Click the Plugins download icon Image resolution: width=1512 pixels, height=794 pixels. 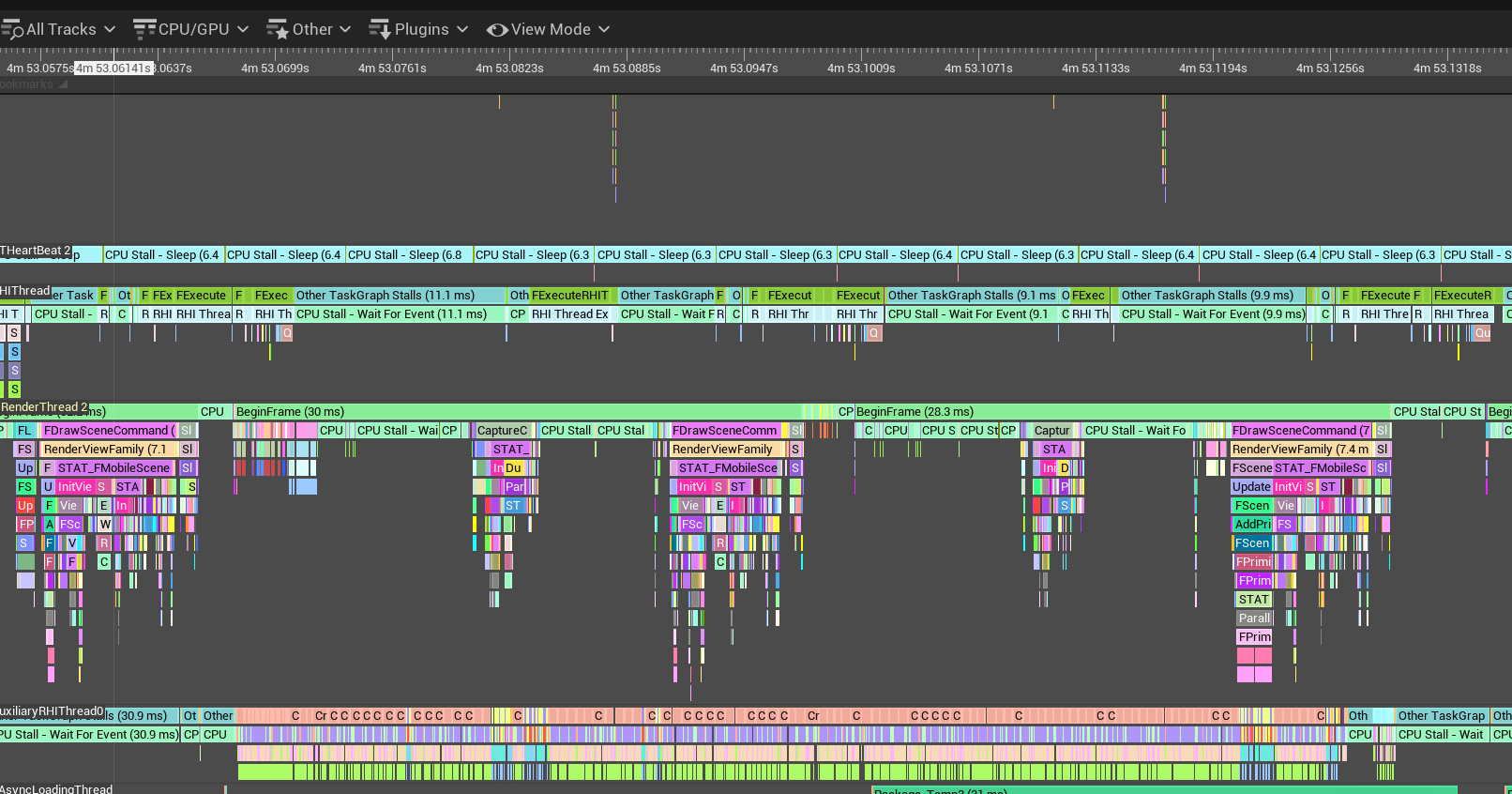point(380,30)
